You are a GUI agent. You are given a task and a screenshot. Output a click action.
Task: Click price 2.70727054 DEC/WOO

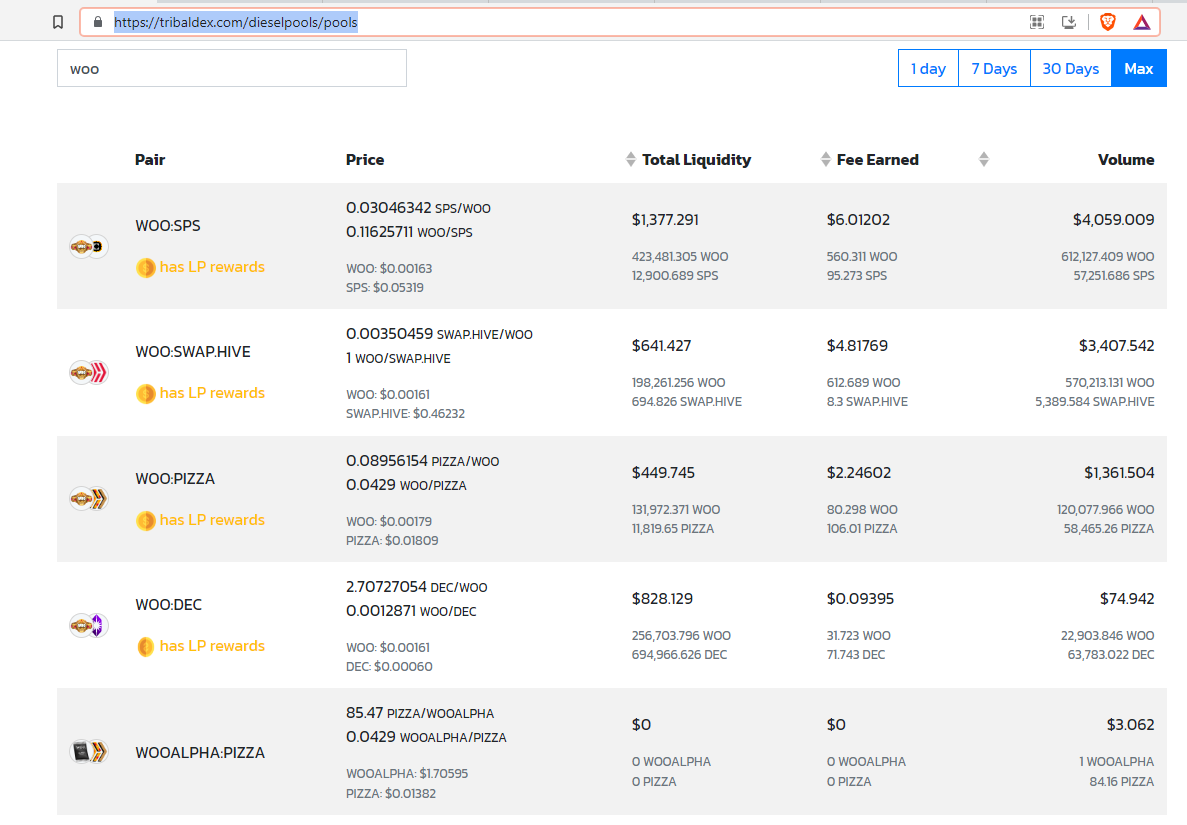[417, 587]
